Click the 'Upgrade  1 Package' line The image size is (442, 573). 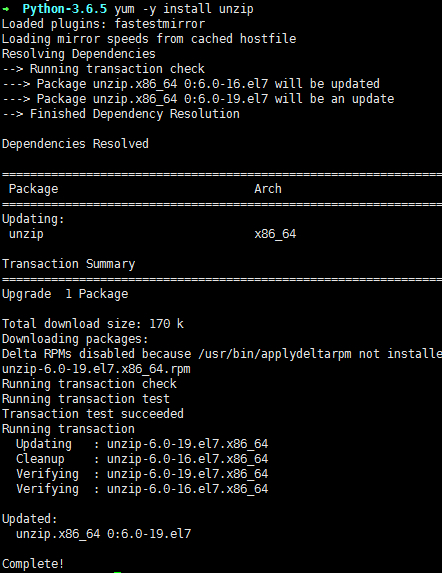65,294
